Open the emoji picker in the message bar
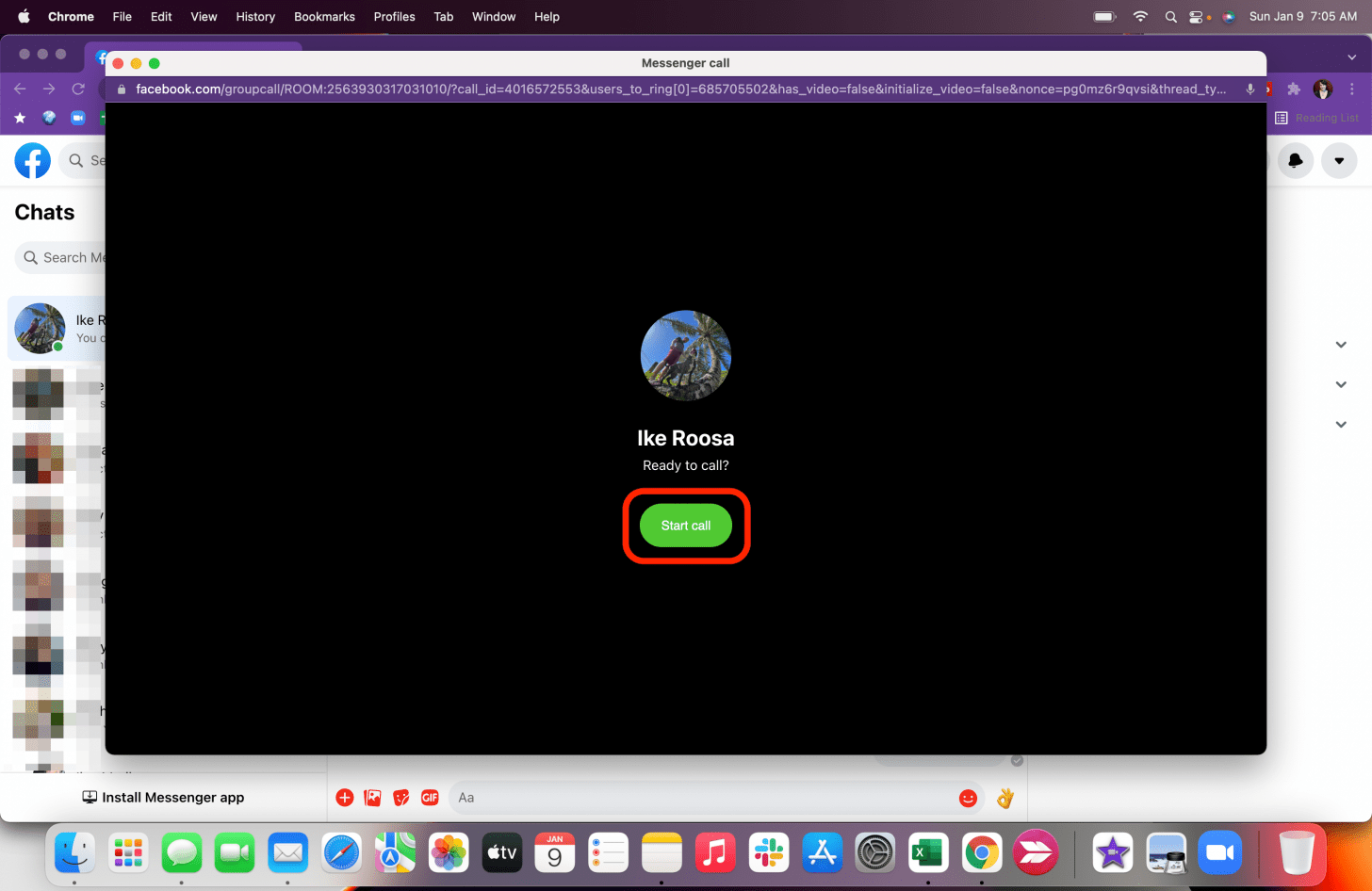The width and height of the screenshot is (1372, 891). pyautogui.click(x=968, y=798)
